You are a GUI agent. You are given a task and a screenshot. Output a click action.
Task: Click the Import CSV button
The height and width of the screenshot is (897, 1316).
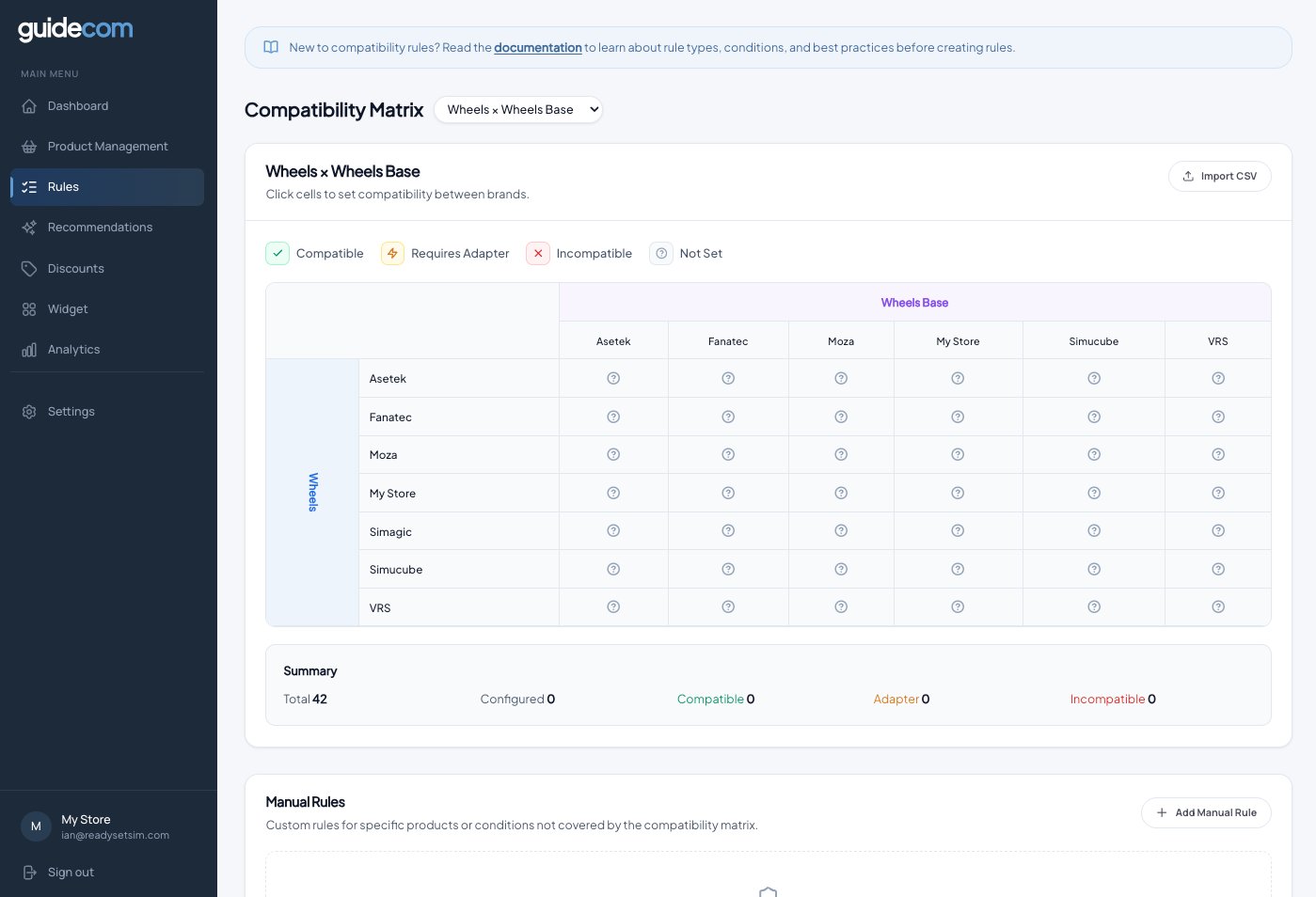[x=1219, y=177]
